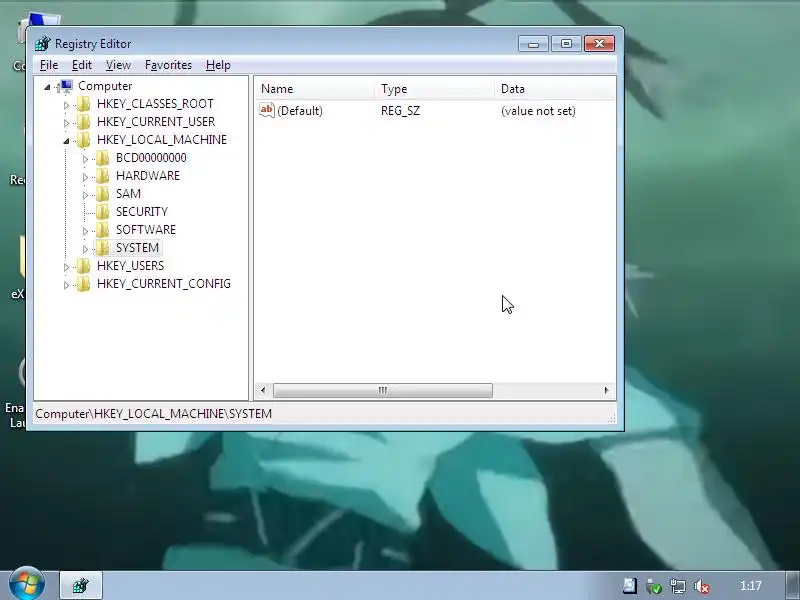Select the HKEY_CURRENT_USER label
Viewport: 800px width, 600px height.
click(x=156, y=122)
